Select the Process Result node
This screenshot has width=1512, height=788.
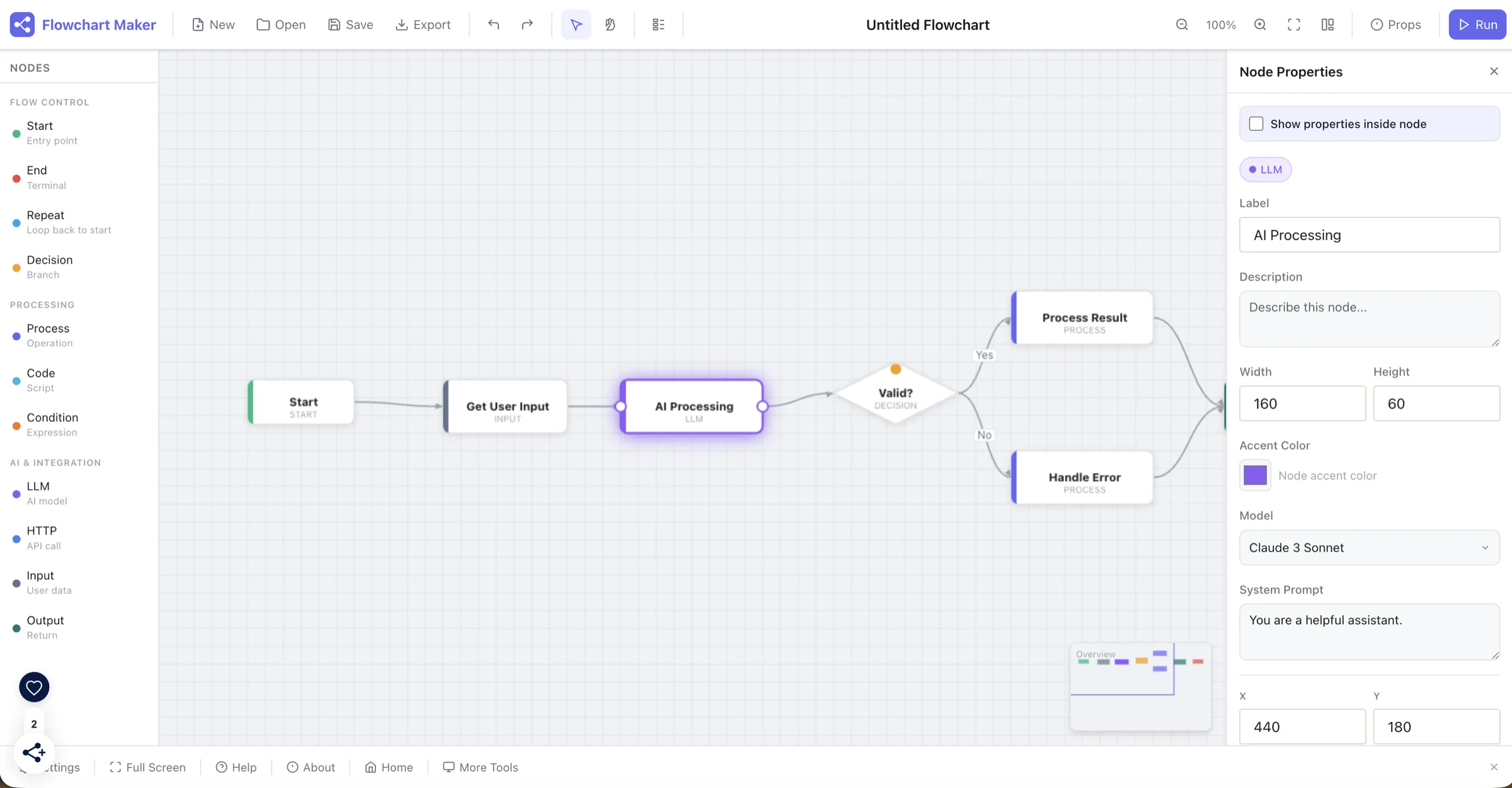coord(1083,318)
